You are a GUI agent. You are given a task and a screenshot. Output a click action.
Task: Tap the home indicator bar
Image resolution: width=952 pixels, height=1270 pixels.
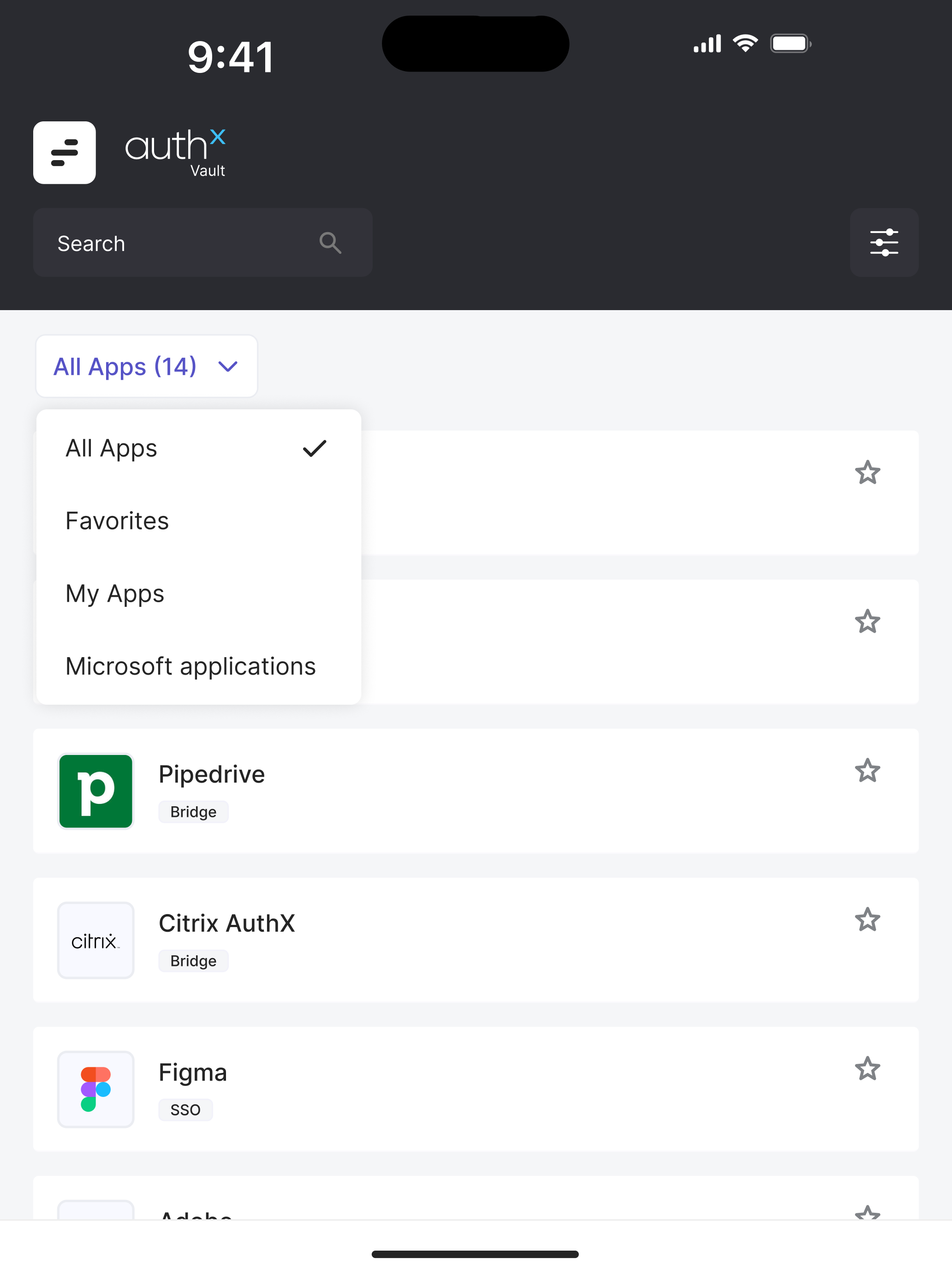(x=475, y=1254)
